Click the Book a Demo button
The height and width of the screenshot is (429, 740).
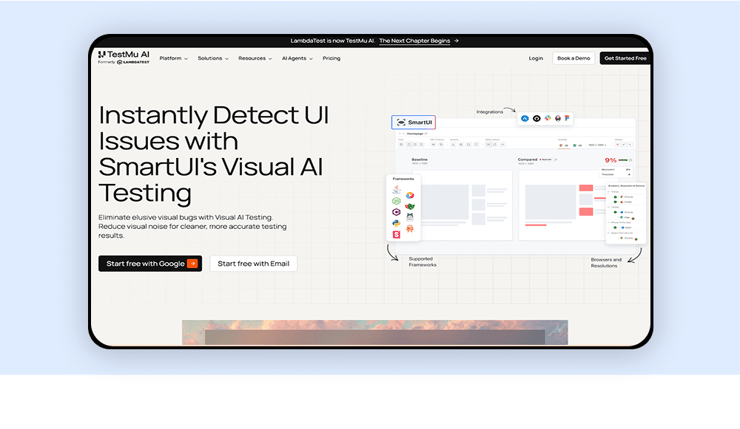pos(573,58)
